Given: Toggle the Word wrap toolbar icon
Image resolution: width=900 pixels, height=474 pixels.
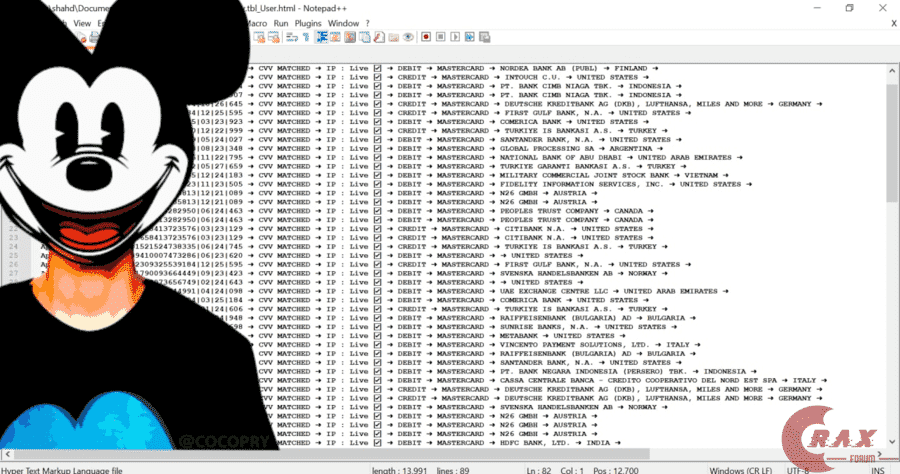Looking at the screenshot, I should (292, 37).
